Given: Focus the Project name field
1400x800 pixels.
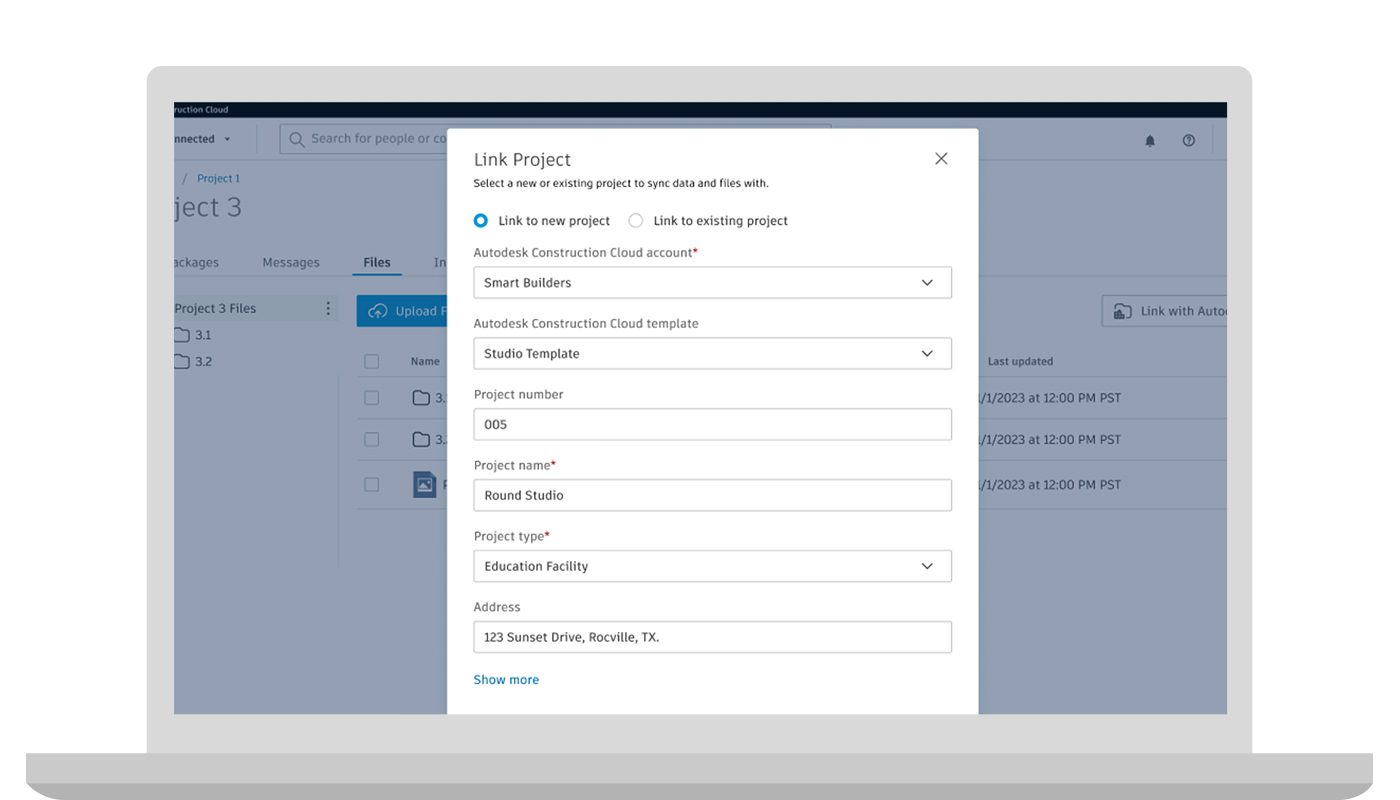Looking at the screenshot, I should point(712,496).
